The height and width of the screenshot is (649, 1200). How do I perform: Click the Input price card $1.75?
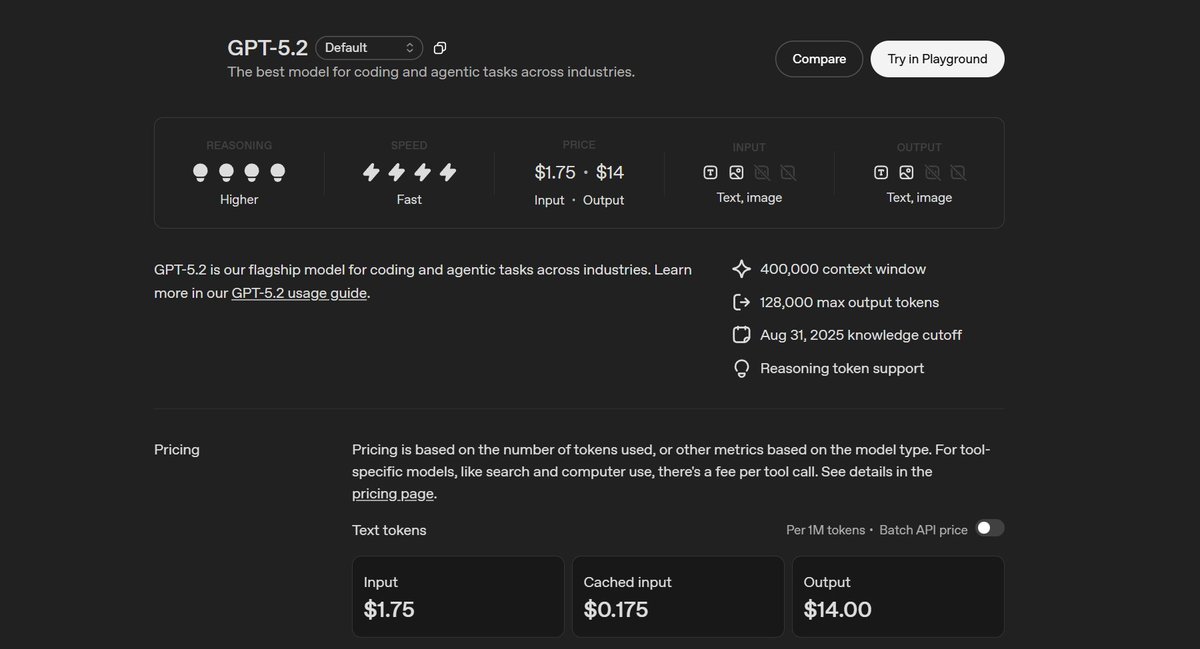[x=458, y=597]
